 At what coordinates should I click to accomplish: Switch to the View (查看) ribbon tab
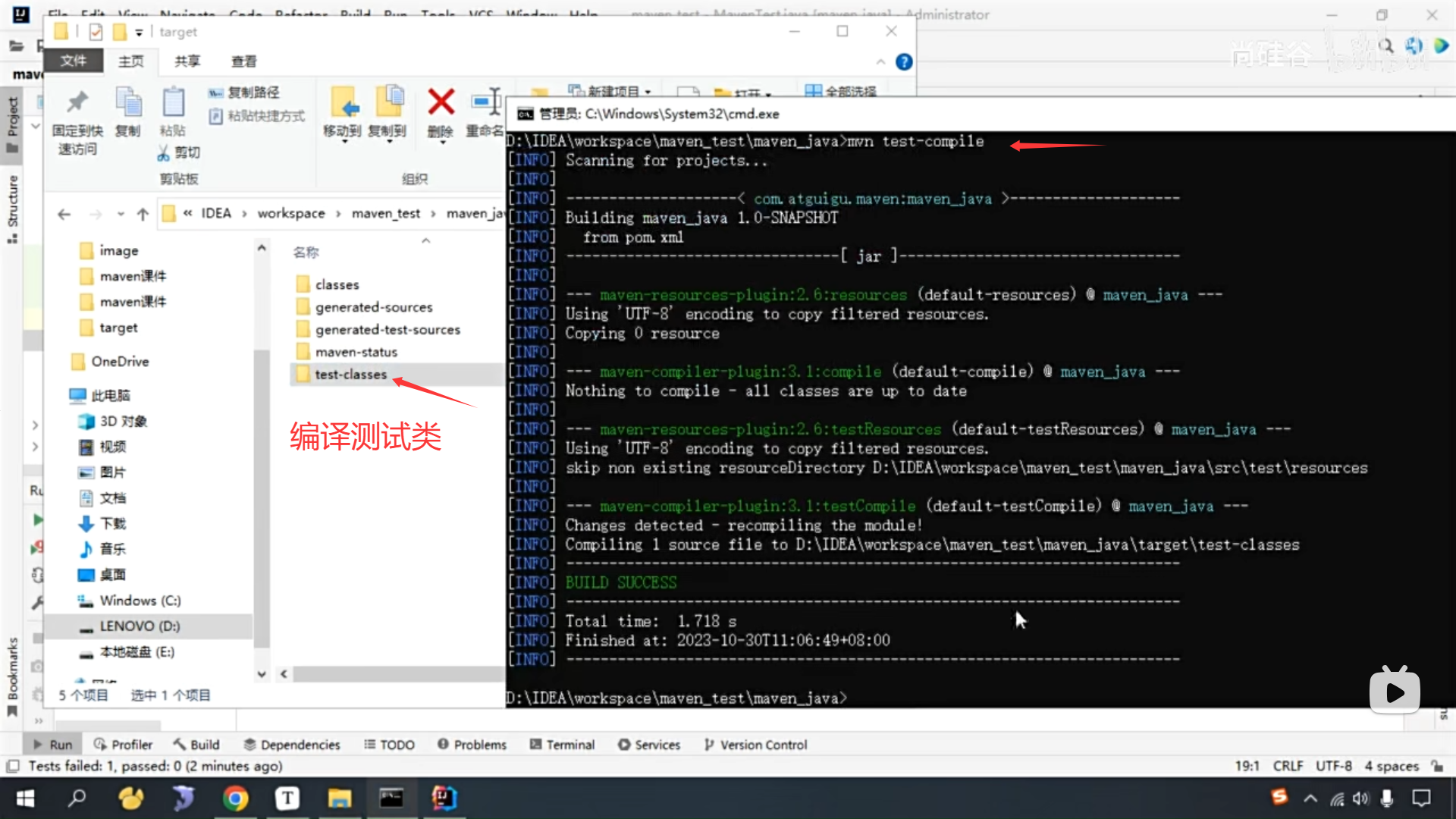(x=243, y=61)
